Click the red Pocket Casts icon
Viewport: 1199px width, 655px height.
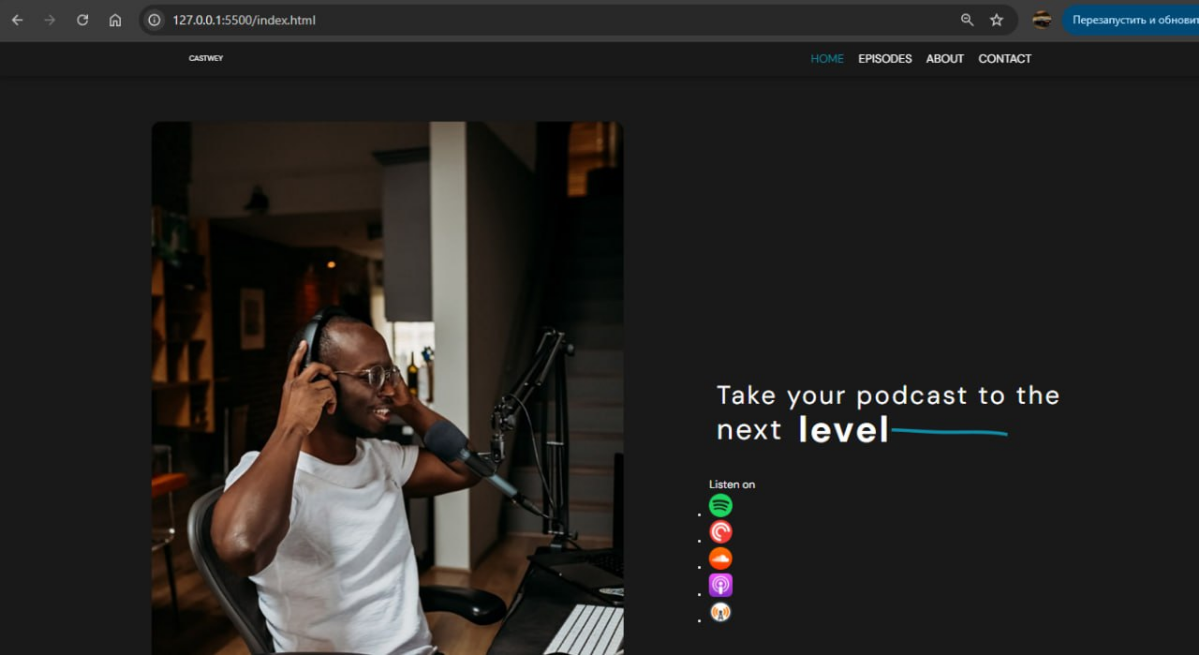point(720,532)
